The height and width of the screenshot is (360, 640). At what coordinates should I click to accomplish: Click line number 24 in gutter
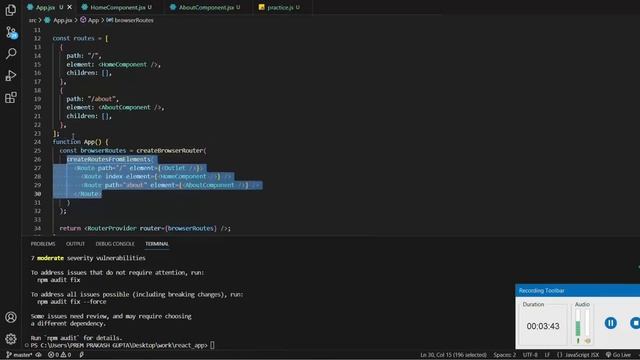coord(38,142)
